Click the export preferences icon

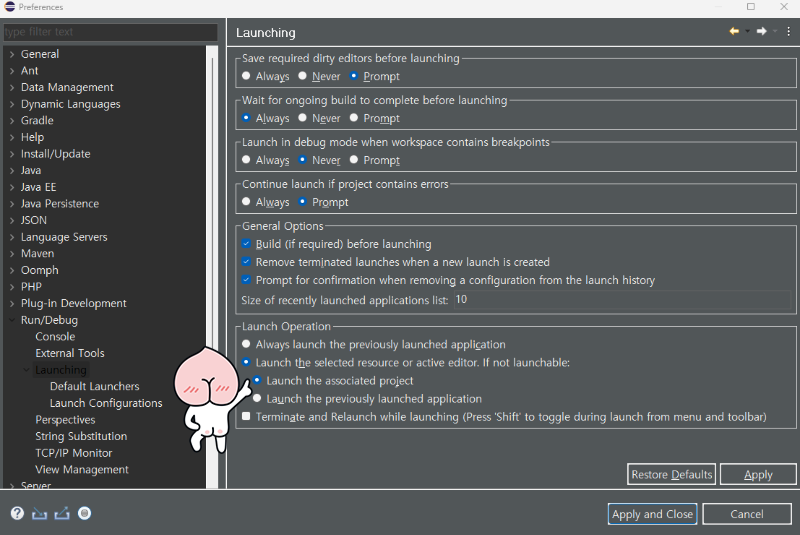(62, 513)
